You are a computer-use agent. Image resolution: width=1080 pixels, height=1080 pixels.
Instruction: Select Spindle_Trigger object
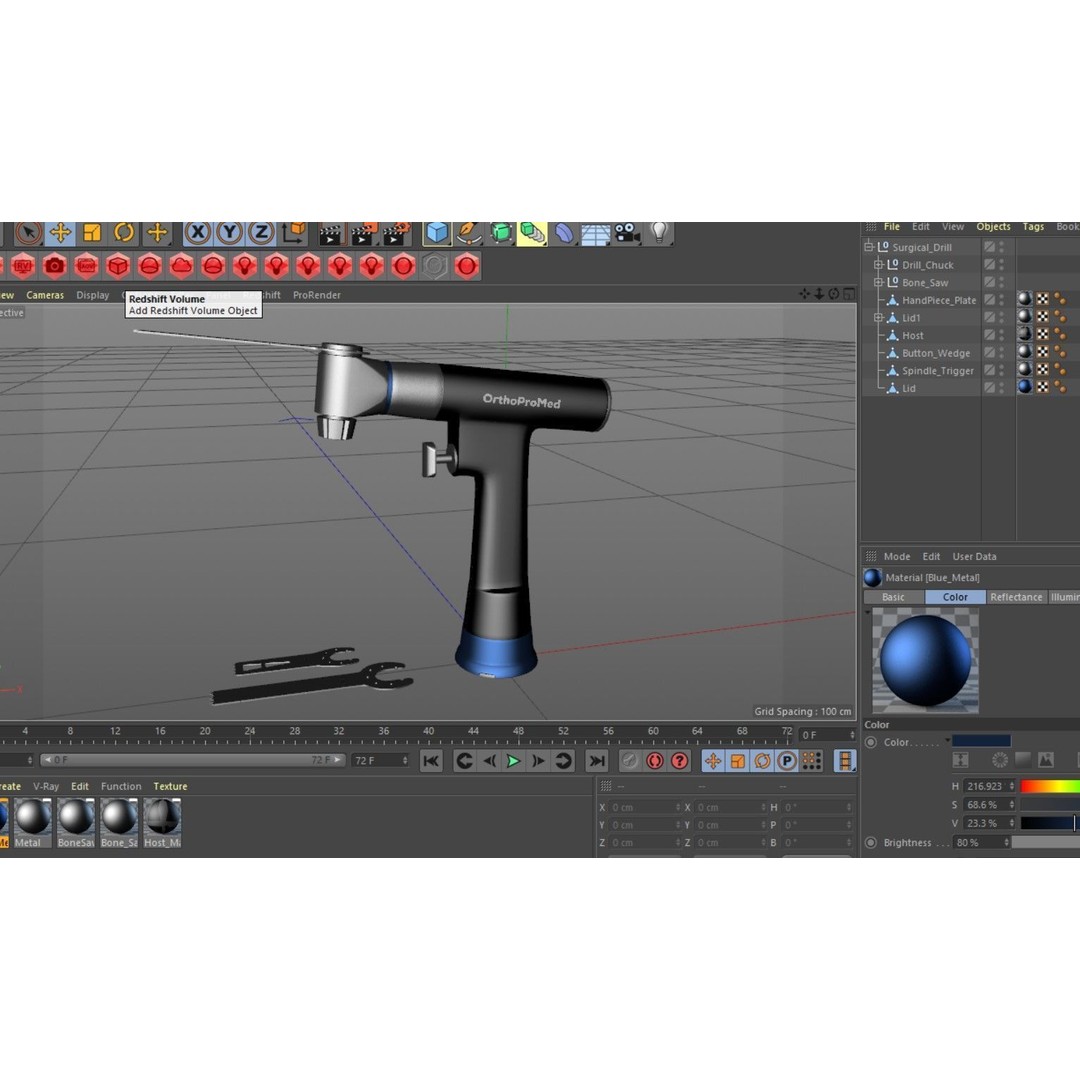pyautogui.click(x=938, y=371)
